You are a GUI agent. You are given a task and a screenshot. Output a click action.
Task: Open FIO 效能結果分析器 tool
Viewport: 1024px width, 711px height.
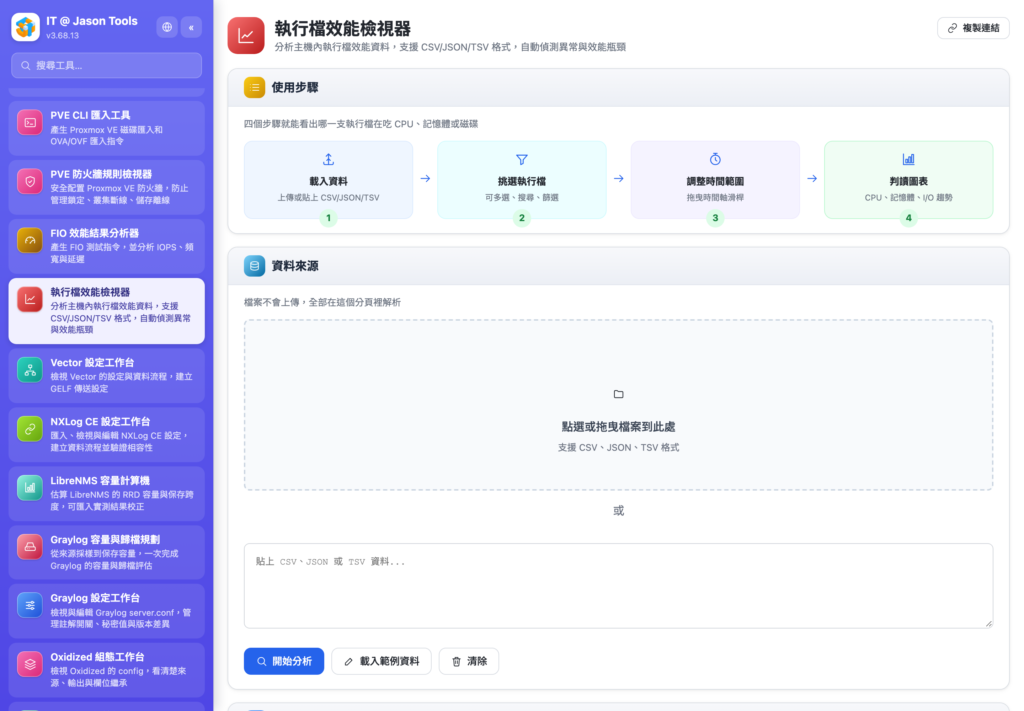[106, 245]
